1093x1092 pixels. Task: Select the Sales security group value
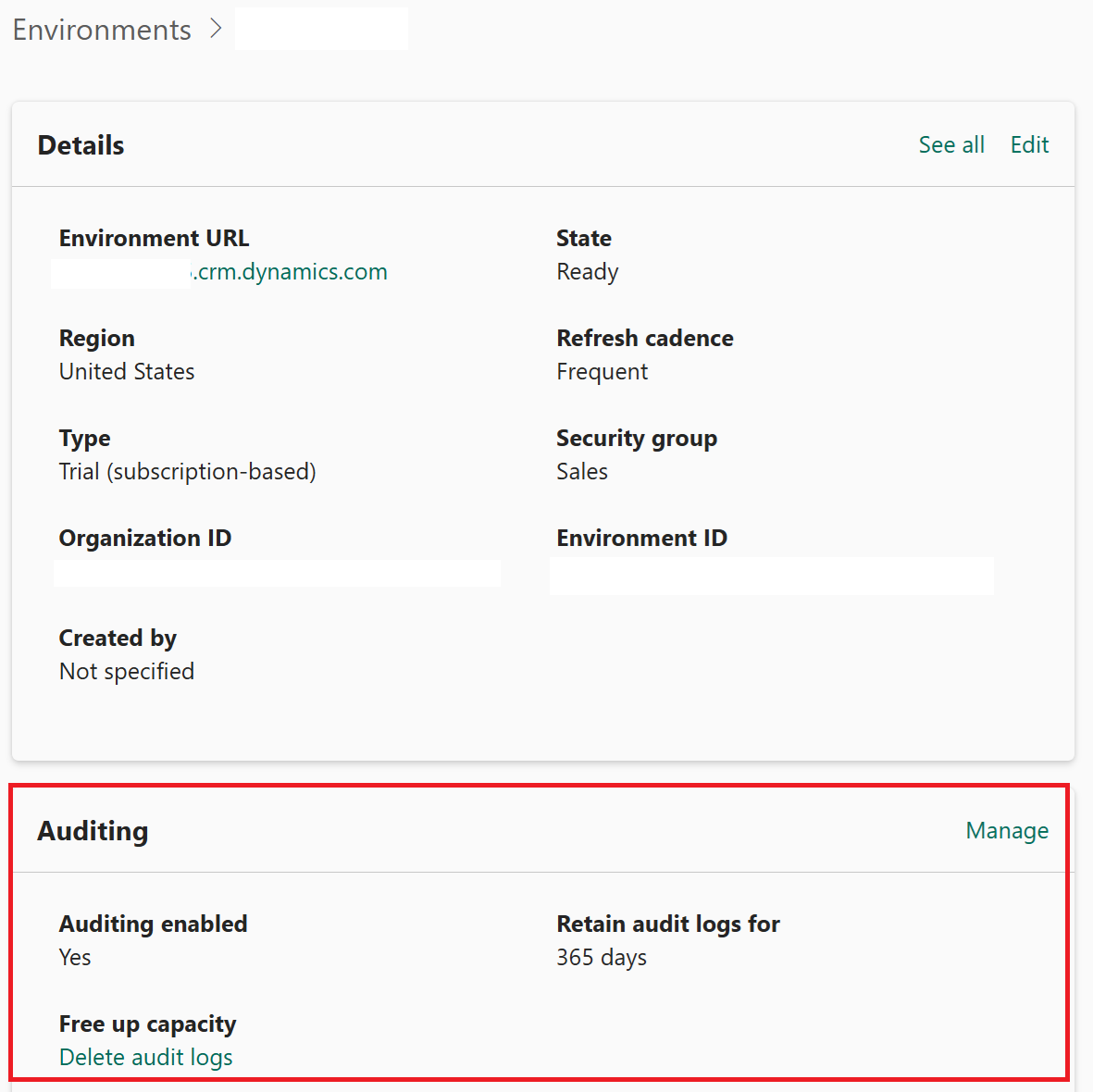point(582,472)
